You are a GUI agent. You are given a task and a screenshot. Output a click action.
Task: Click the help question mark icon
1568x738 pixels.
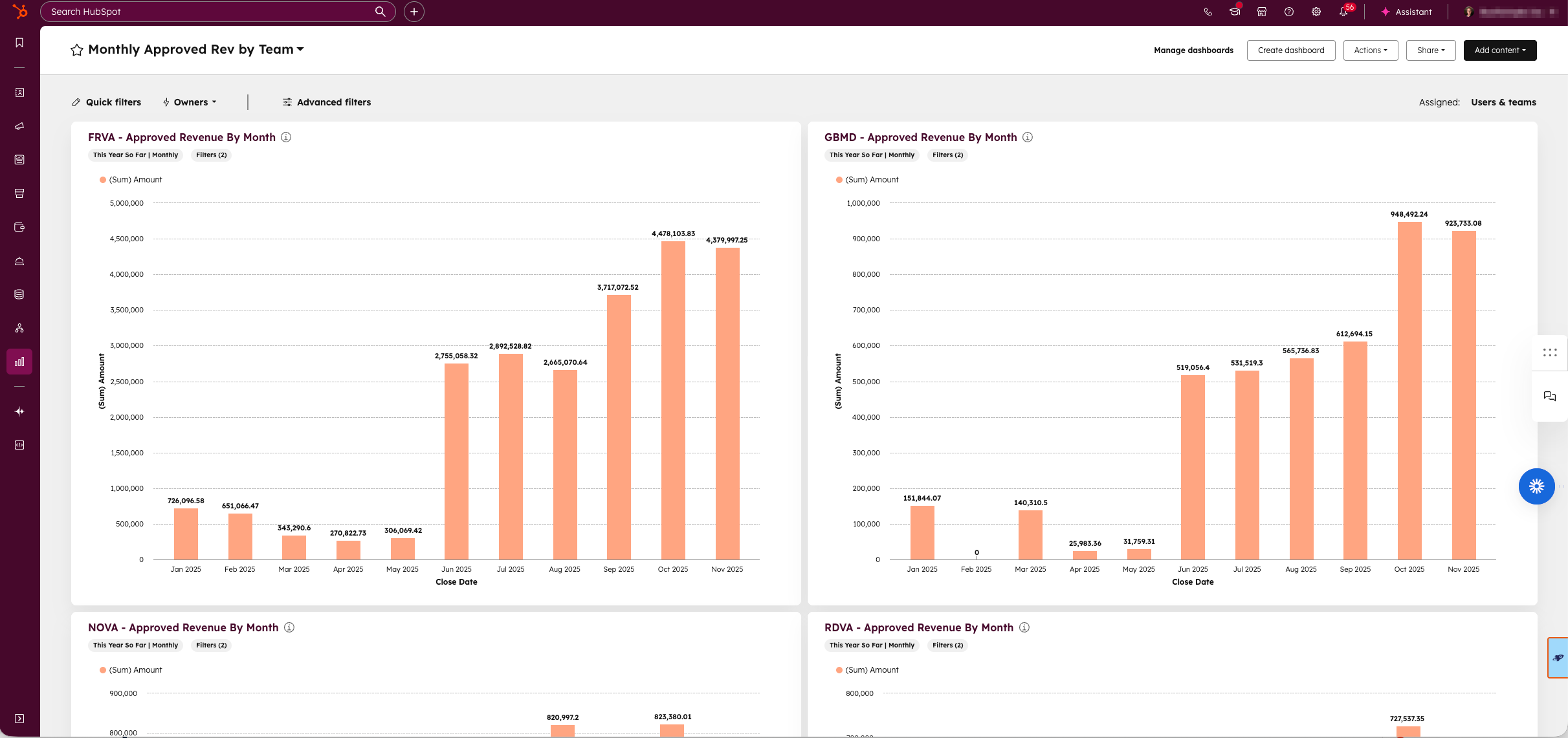point(1288,12)
